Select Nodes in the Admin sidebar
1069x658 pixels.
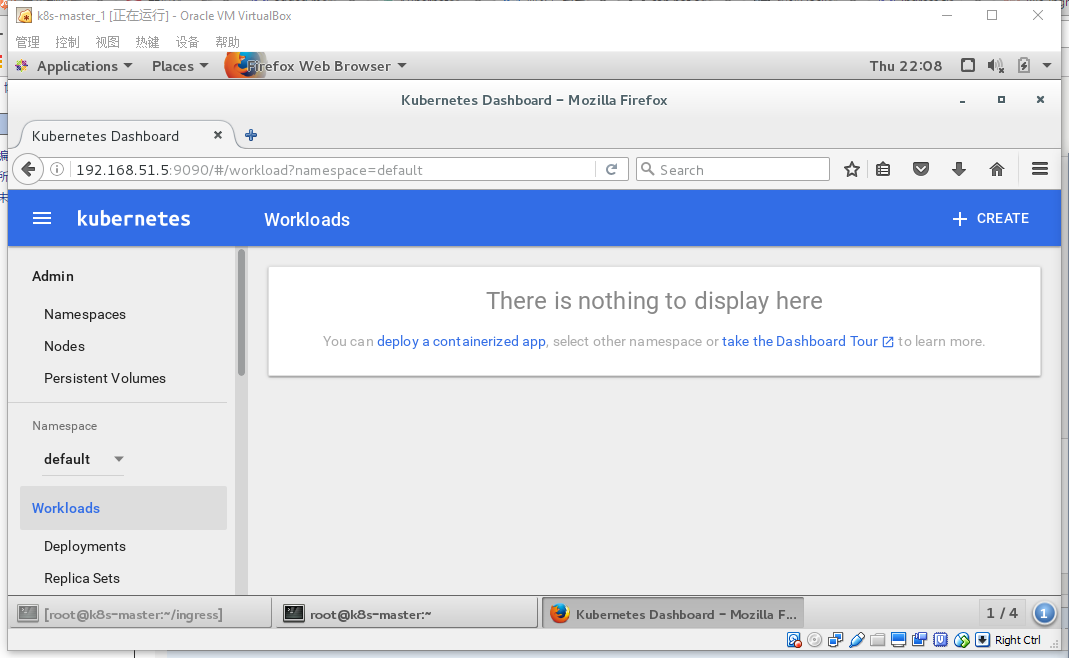coord(64,346)
